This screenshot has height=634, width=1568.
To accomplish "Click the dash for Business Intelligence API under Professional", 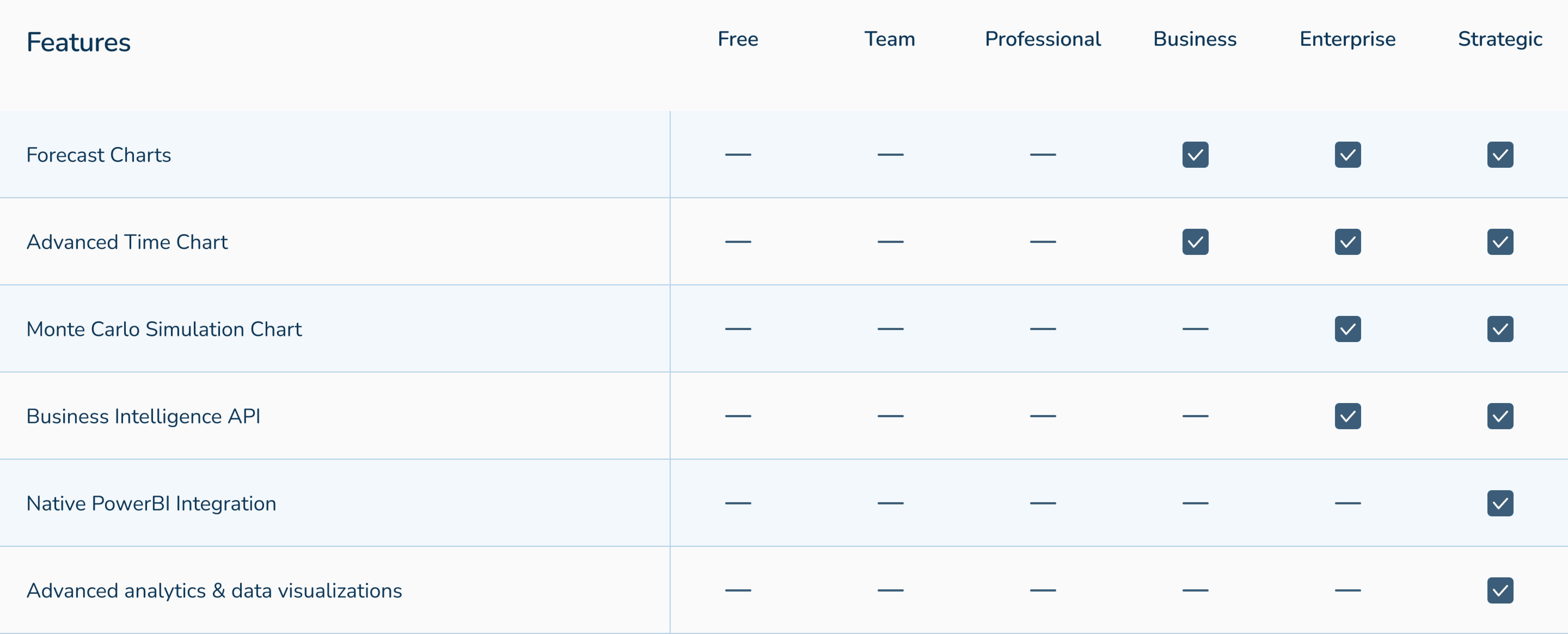I will point(1043,416).
